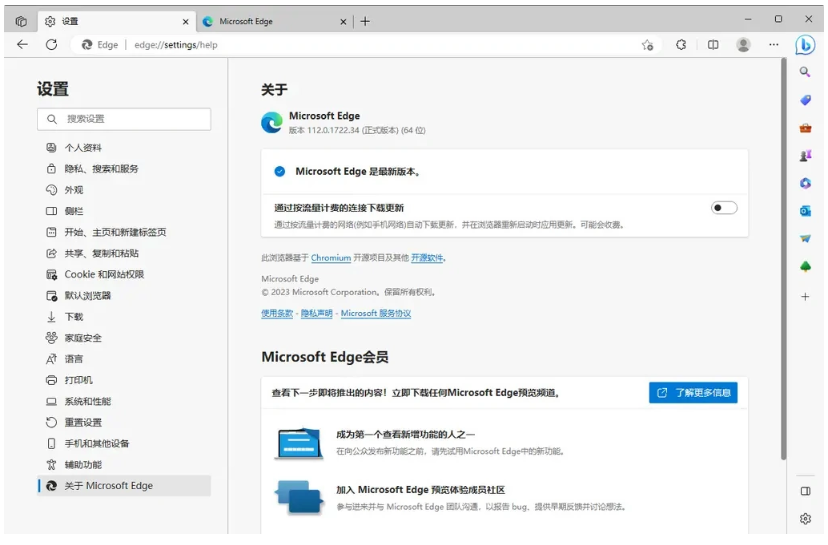Click the 了解更多信息 button

693,393
